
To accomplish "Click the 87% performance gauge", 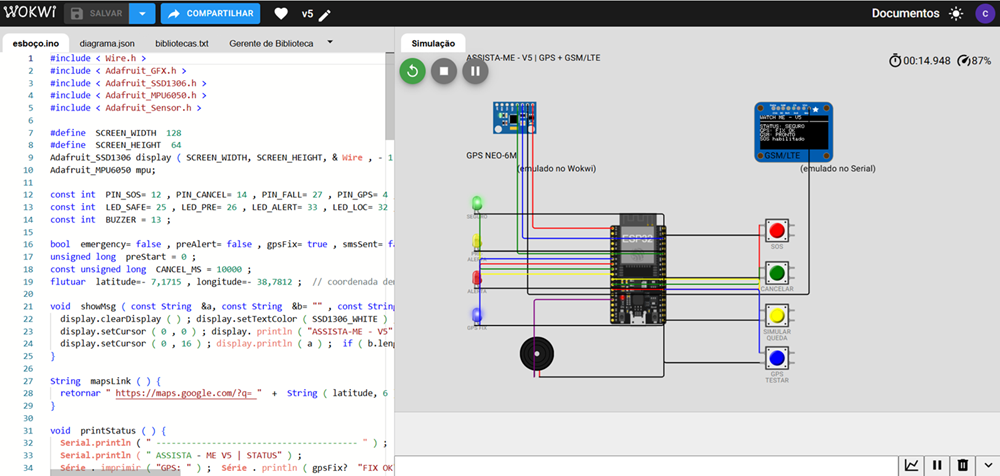I will tap(974, 61).
